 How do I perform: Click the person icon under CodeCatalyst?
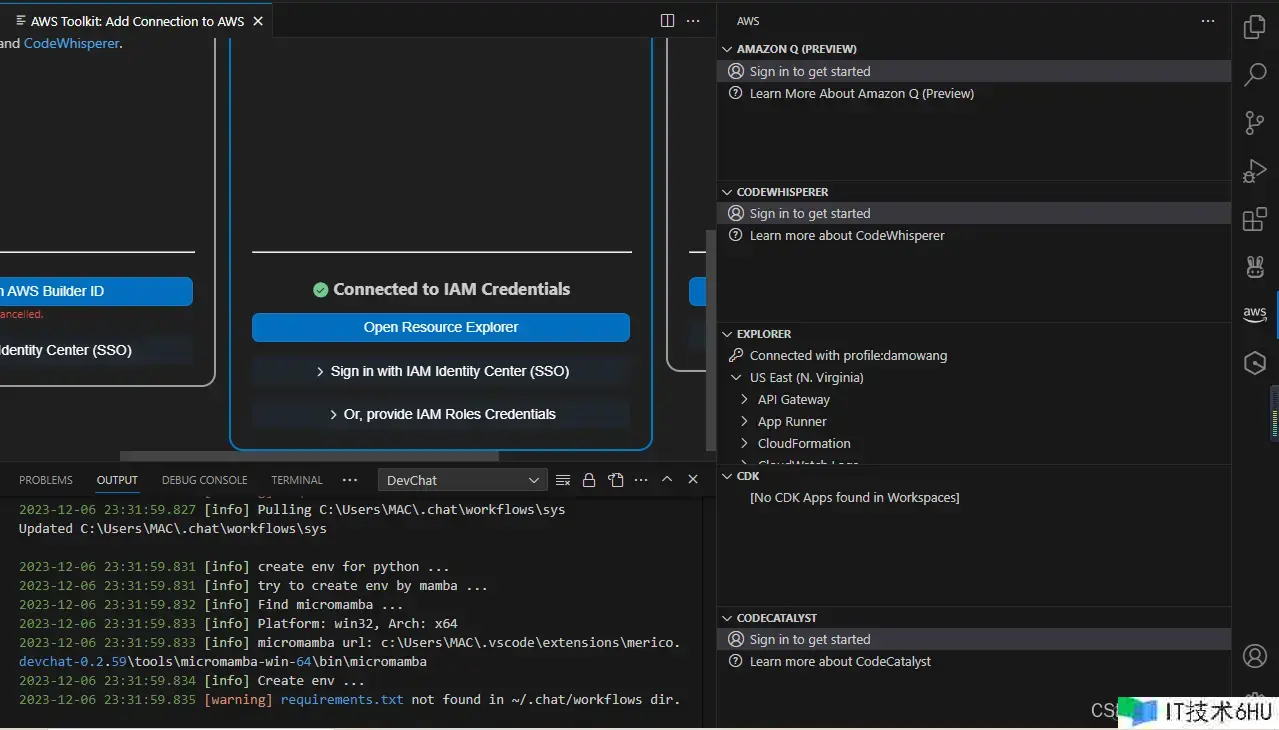point(736,639)
